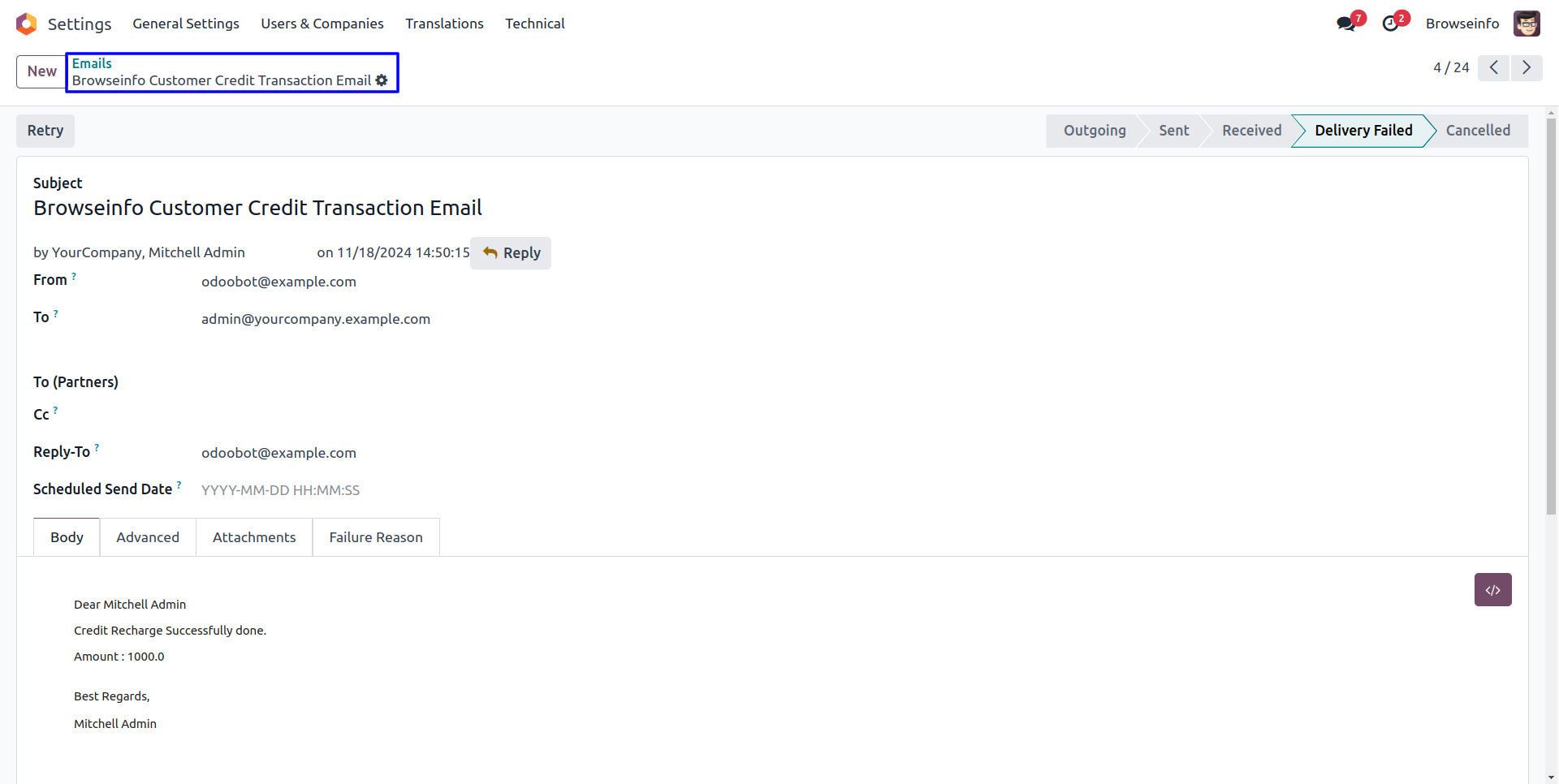
Task: Edit the From email address field
Action: [279, 282]
